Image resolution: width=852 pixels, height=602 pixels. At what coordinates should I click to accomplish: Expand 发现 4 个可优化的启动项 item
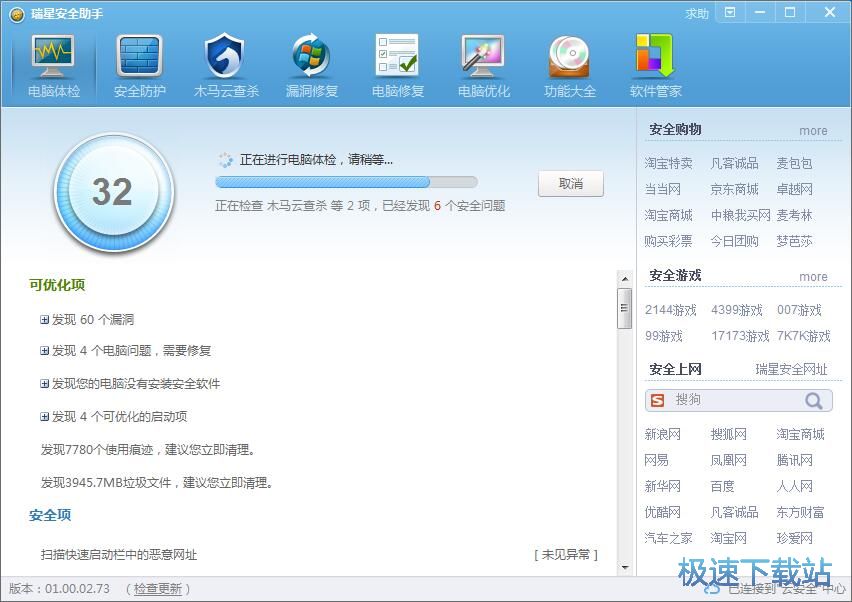tap(44, 417)
